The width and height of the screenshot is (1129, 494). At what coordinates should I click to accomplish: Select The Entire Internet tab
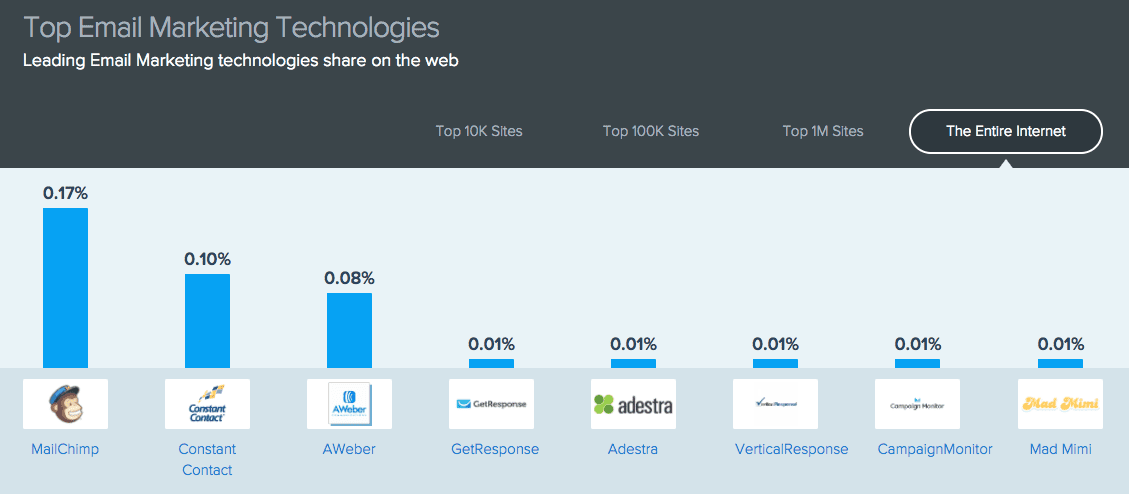click(1006, 131)
